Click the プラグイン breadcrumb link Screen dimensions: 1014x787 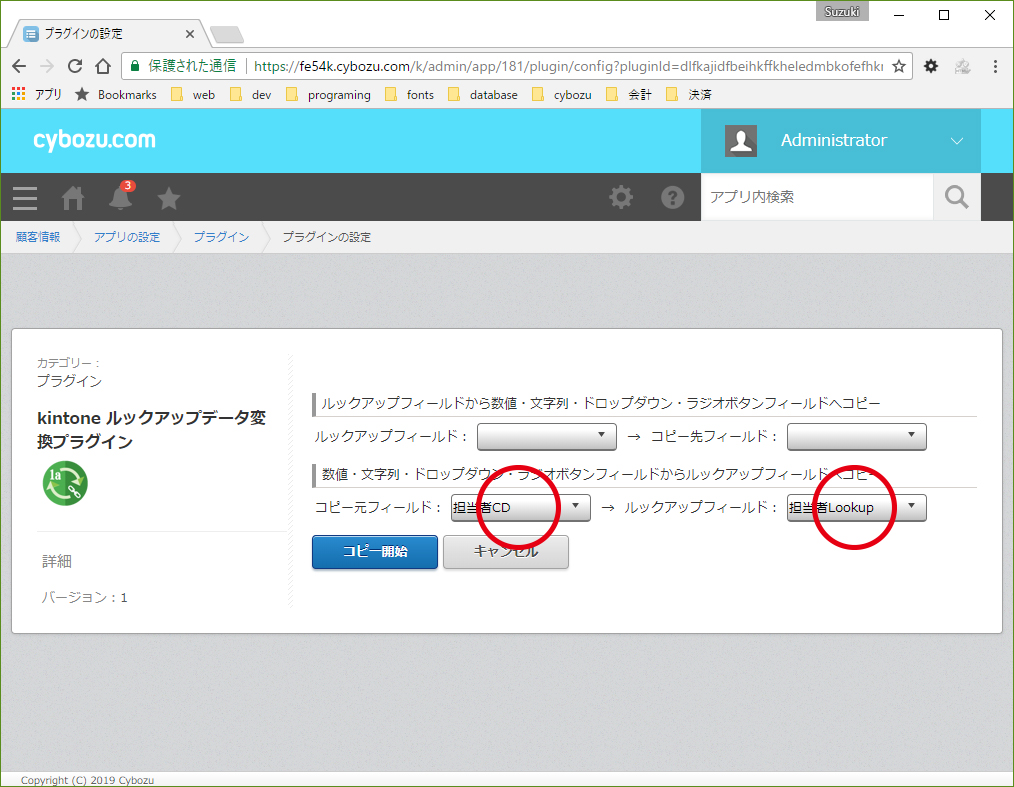(221, 237)
